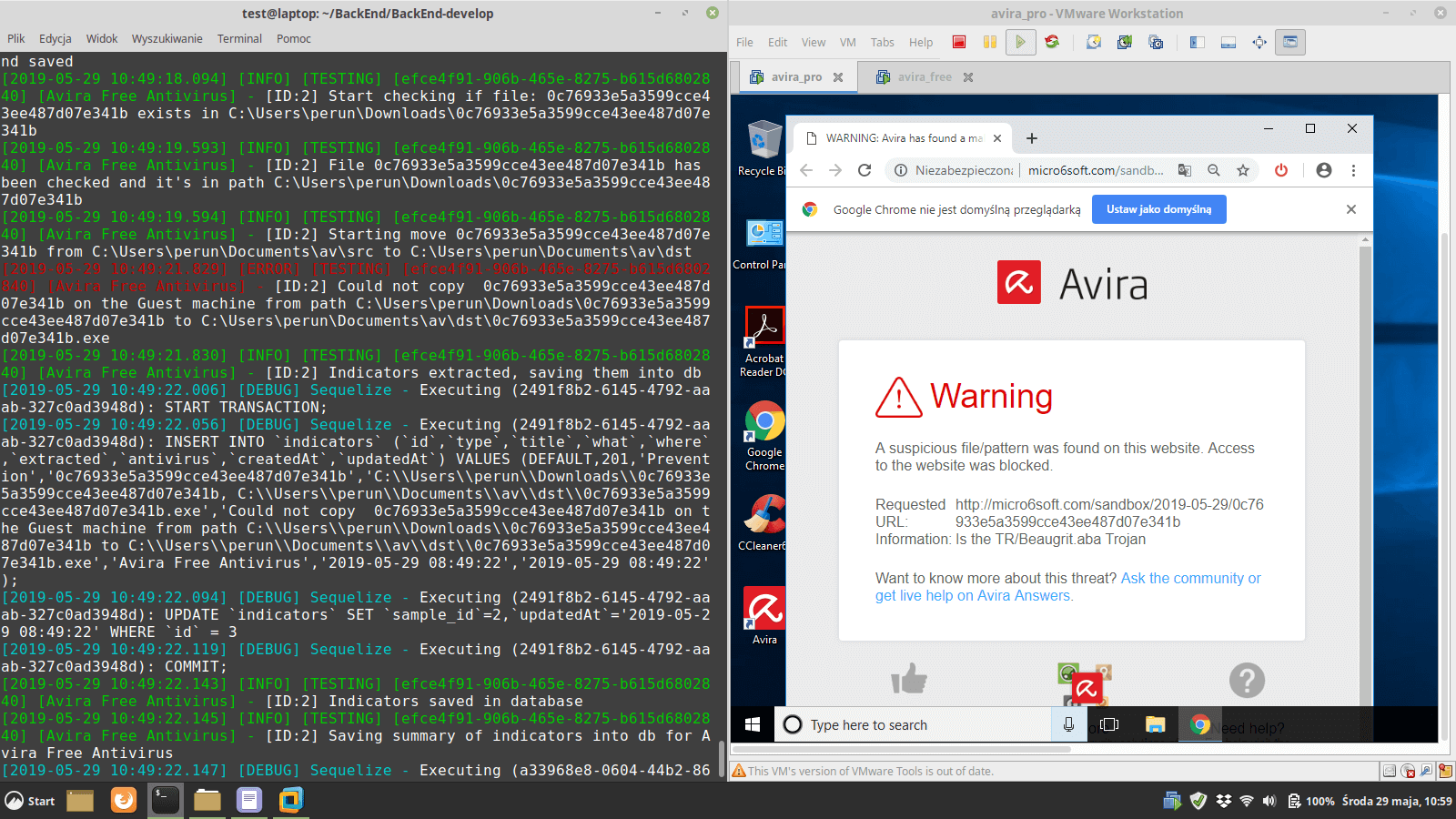Click the restart guest icon in VMware toolbar

(x=1052, y=42)
